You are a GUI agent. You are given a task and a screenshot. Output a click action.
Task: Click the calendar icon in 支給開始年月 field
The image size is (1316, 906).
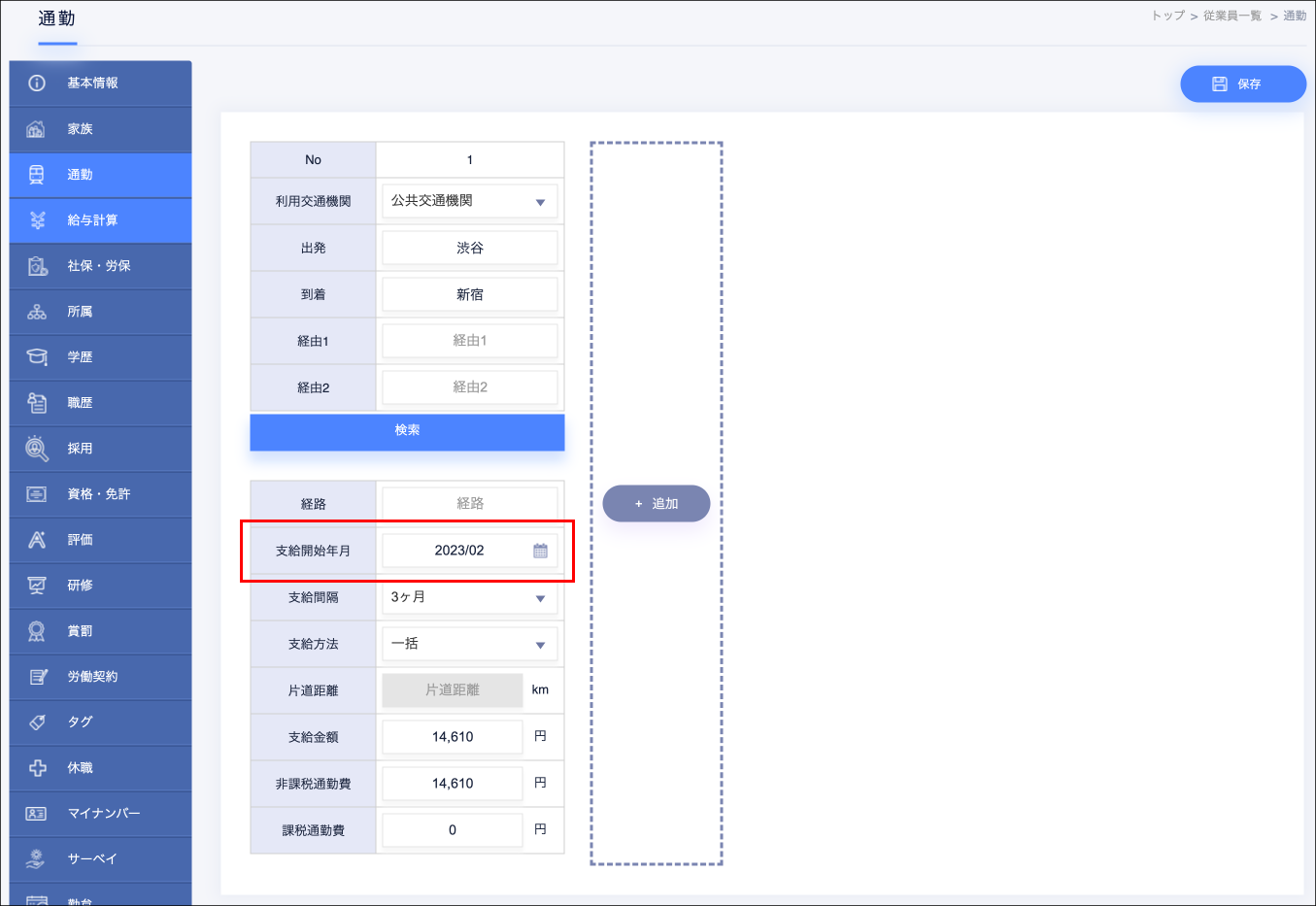point(540,551)
